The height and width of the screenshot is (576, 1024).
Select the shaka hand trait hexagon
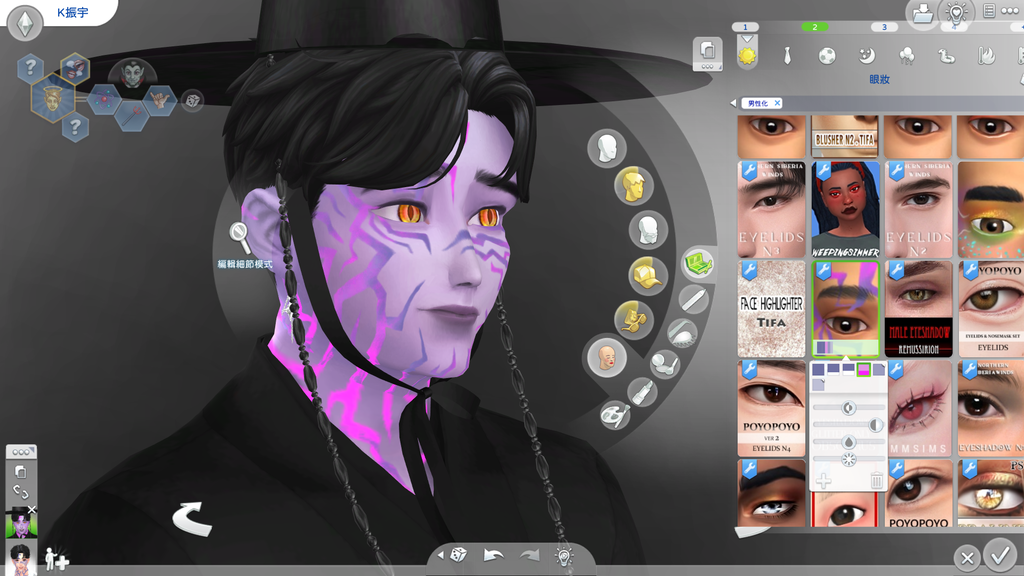click(159, 100)
